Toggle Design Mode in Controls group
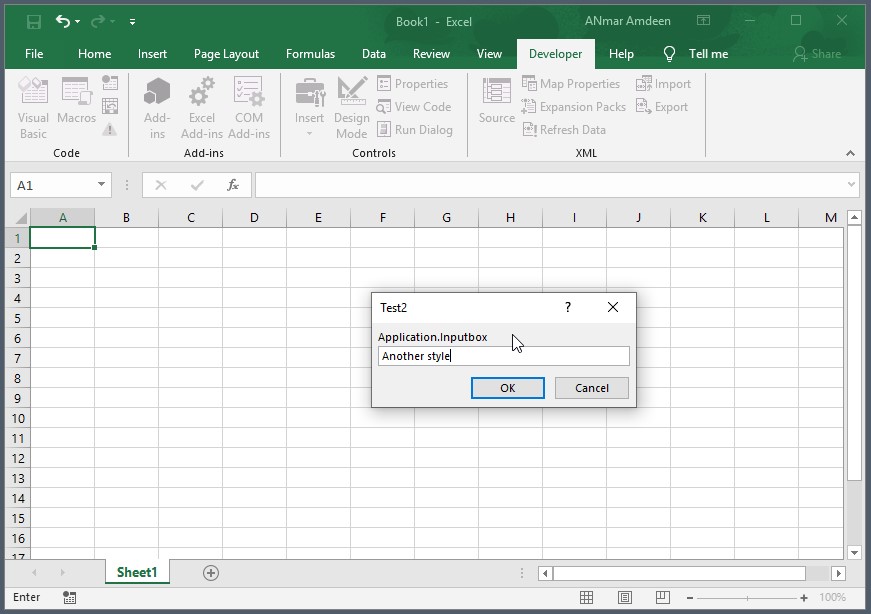Viewport: 871px width, 614px height. pyautogui.click(x=351, y=108)
